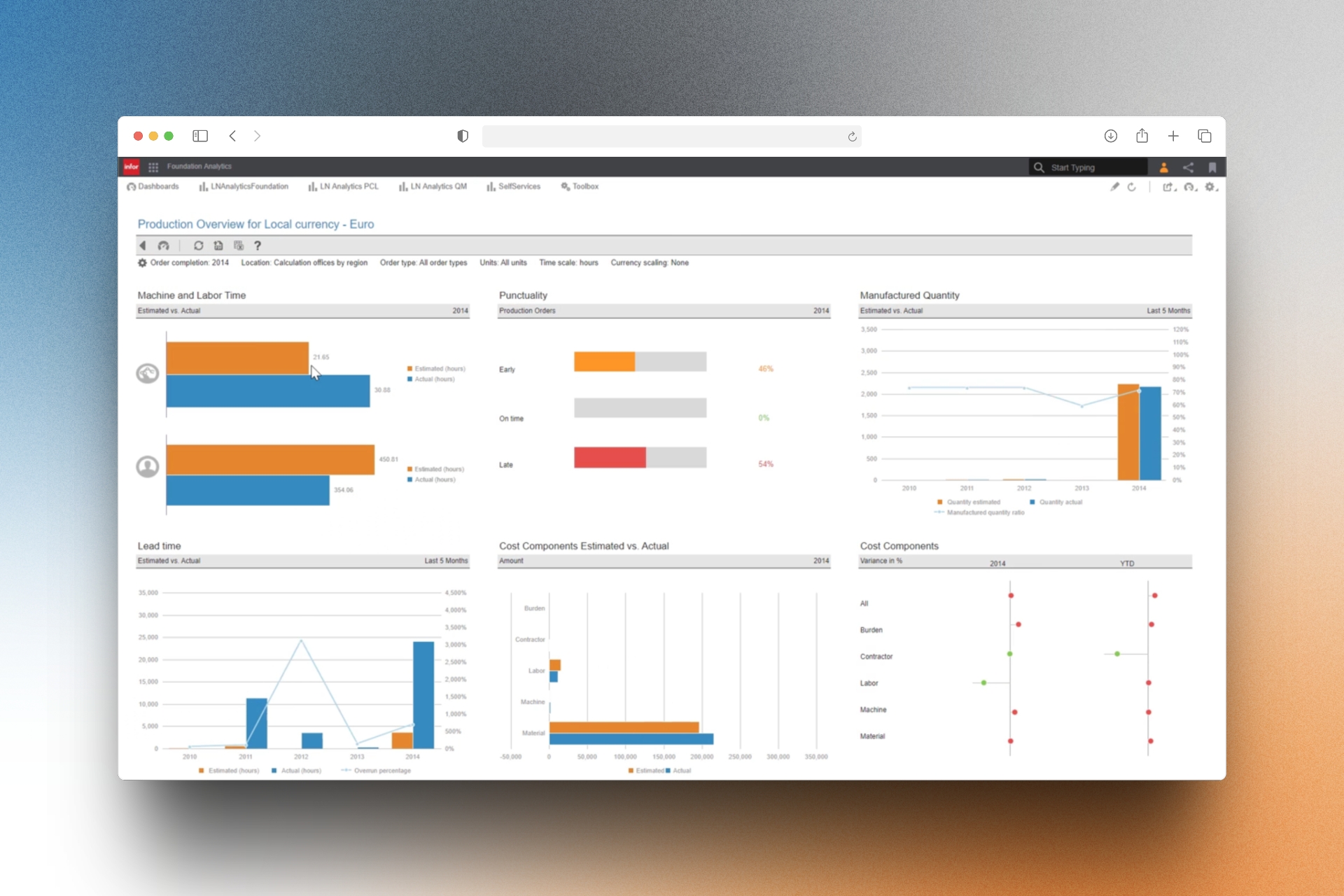Open the Dashboards menu
Screen dimensions: 1344x896
[x=153, y=186]
